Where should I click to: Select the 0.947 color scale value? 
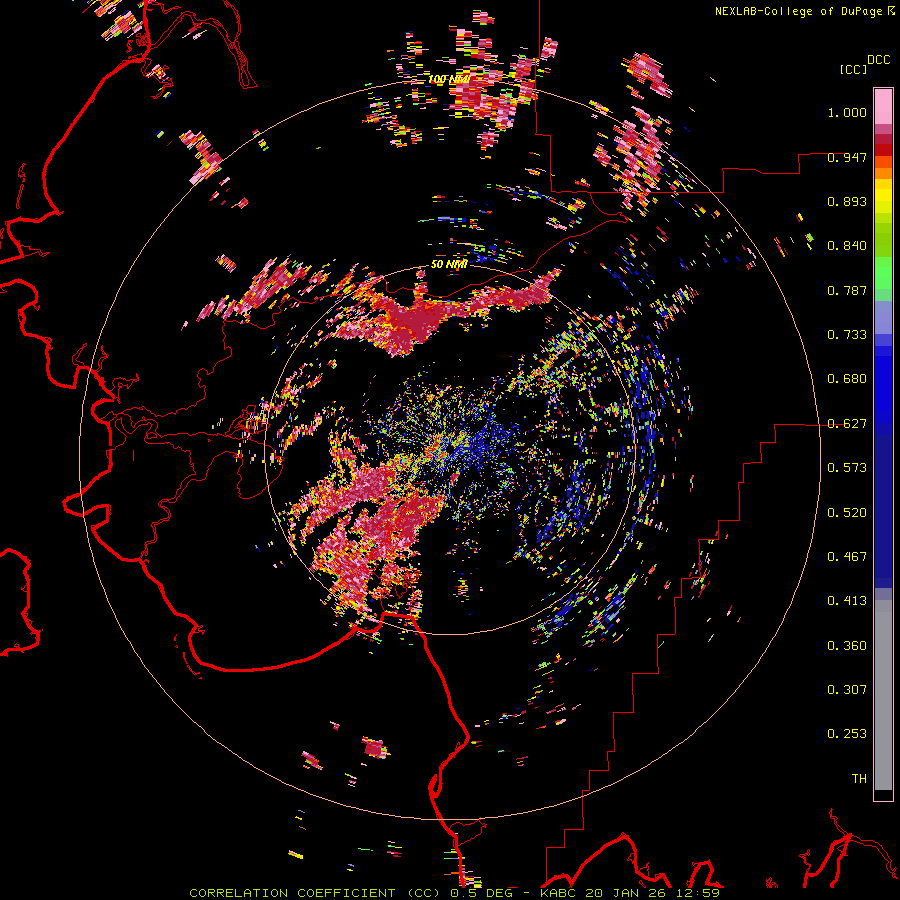(847, 157)
